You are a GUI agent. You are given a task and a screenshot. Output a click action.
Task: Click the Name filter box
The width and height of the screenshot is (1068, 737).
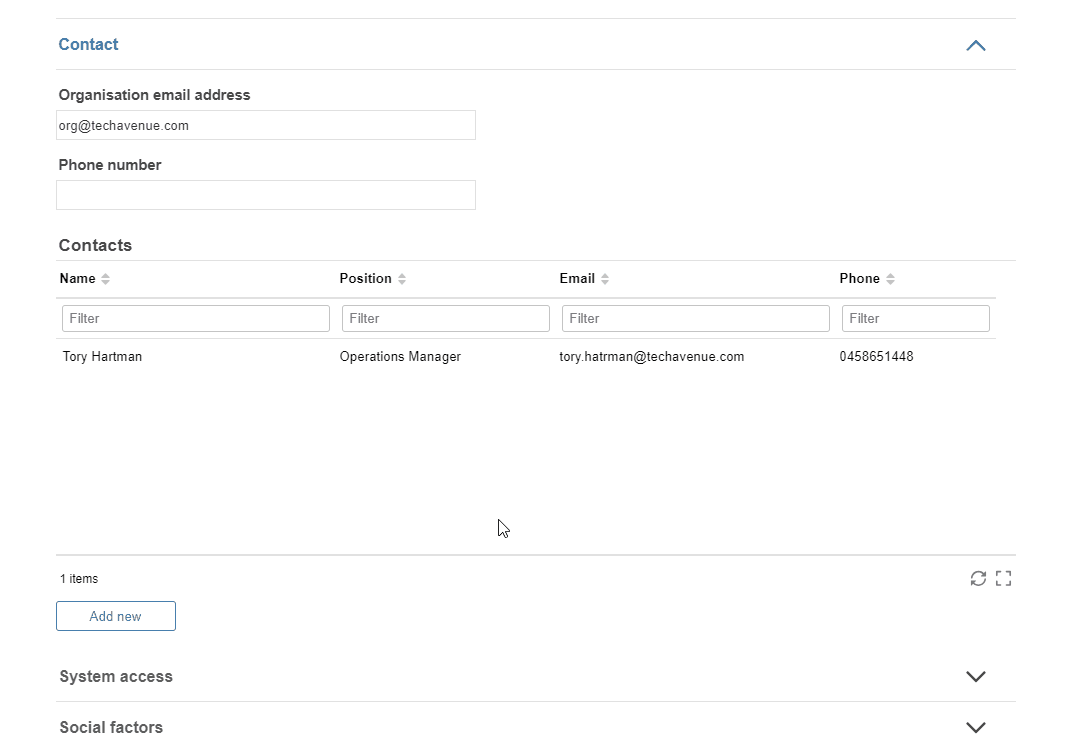click(196, 319)
